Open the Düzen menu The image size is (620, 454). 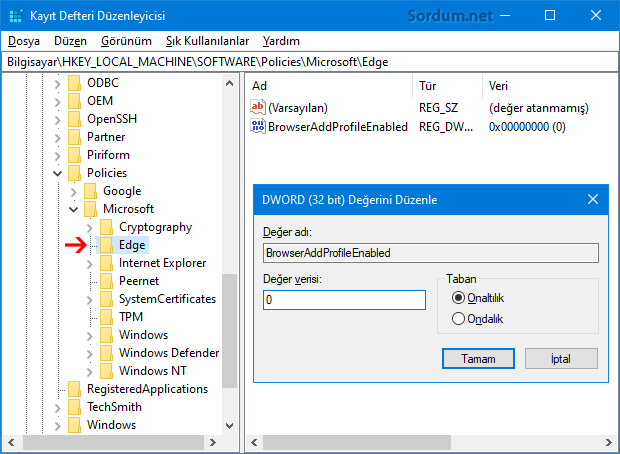pyautogui.click(x=70, y=41)
